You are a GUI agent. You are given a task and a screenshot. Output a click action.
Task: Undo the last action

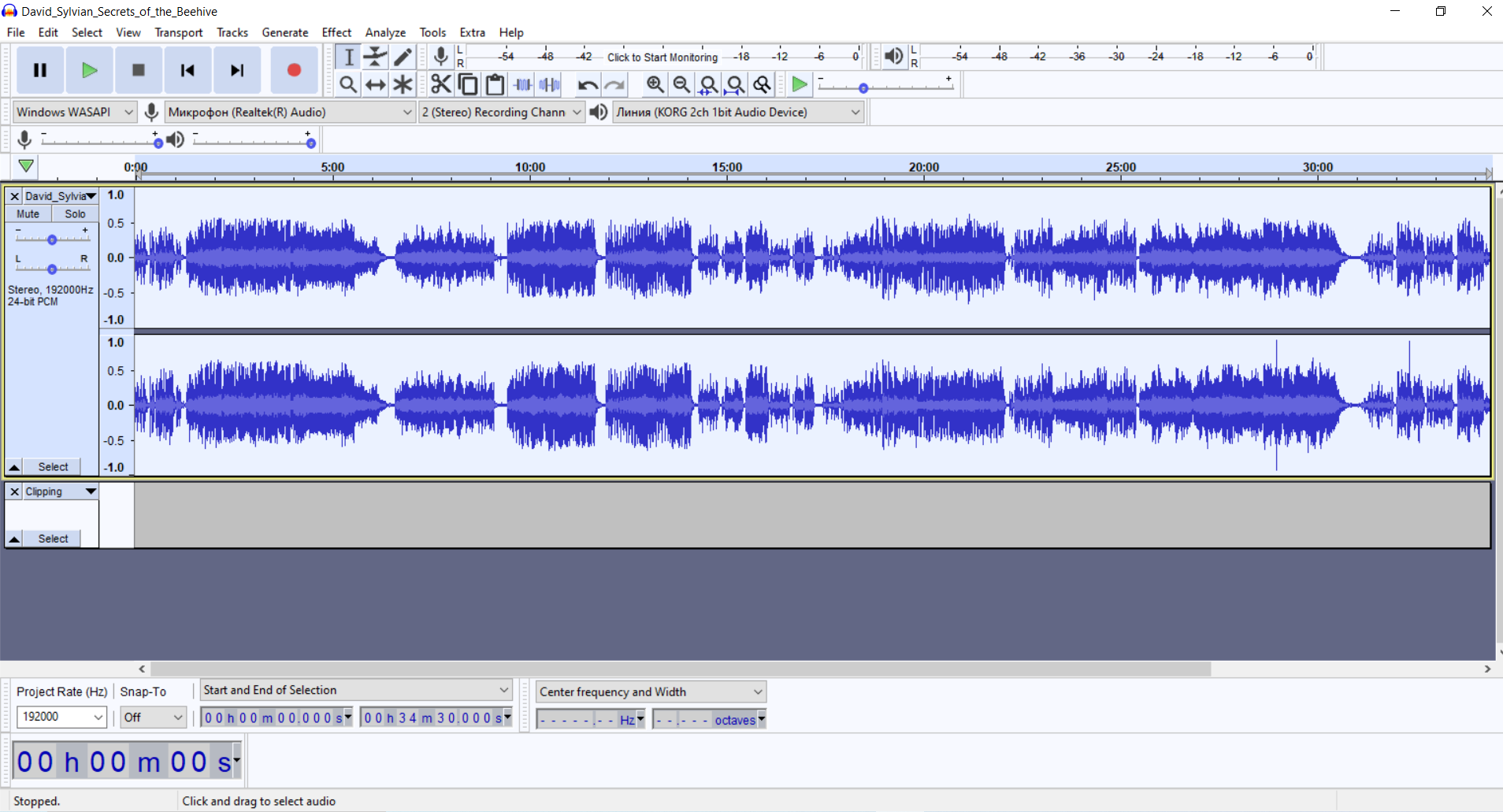(x=588, y=84)
